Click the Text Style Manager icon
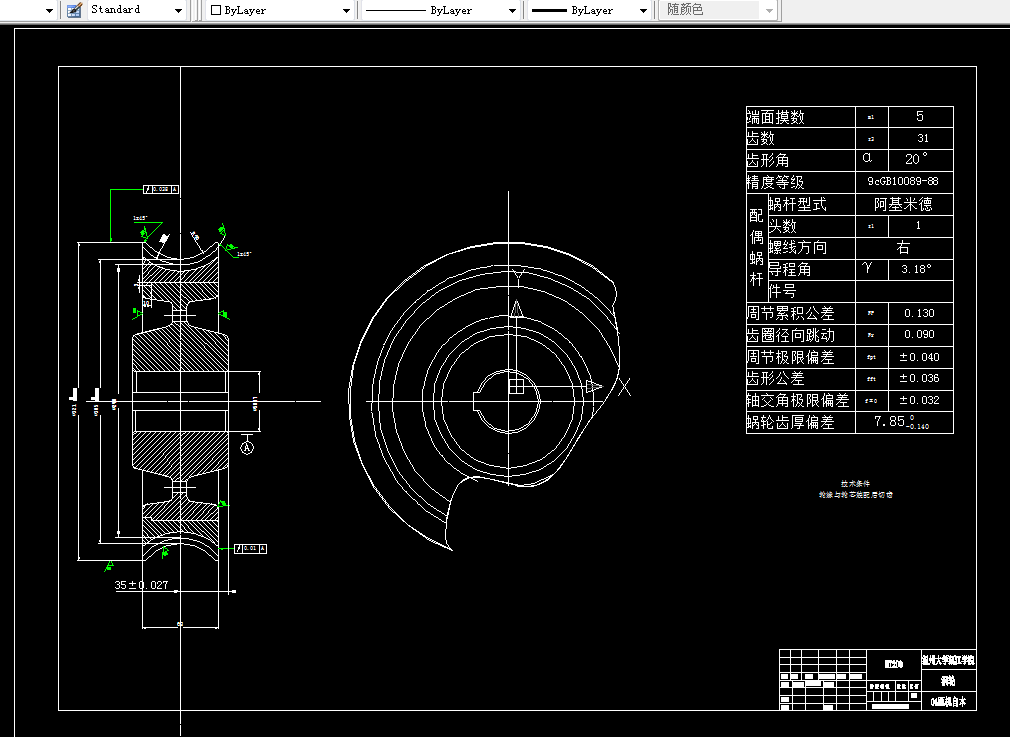Image resolution: width=1010 pixels, height=737 pixels. tap(74, 10)
